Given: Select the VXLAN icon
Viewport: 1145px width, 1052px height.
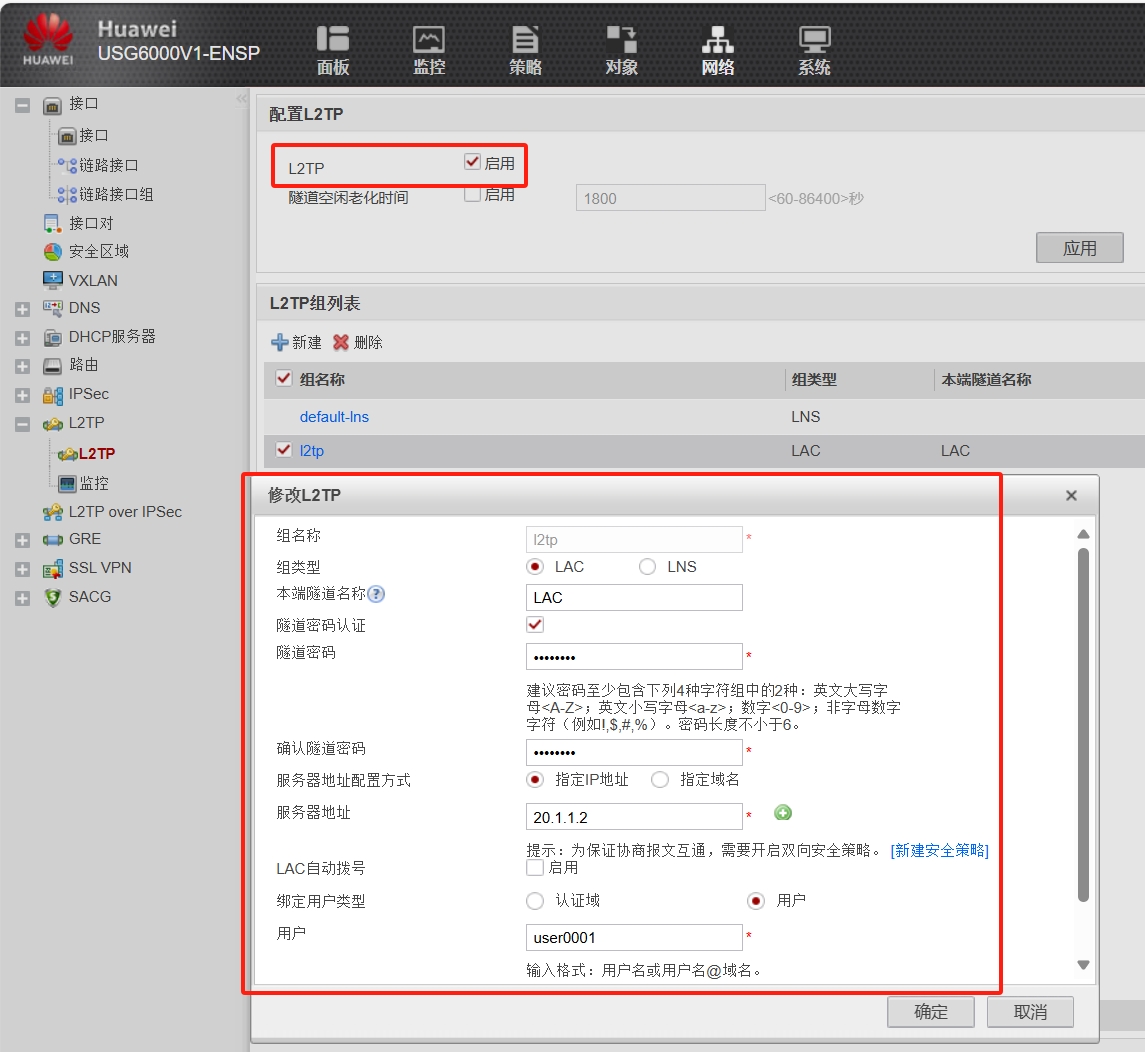Looking at the screenshot, I should click(52, 280).
